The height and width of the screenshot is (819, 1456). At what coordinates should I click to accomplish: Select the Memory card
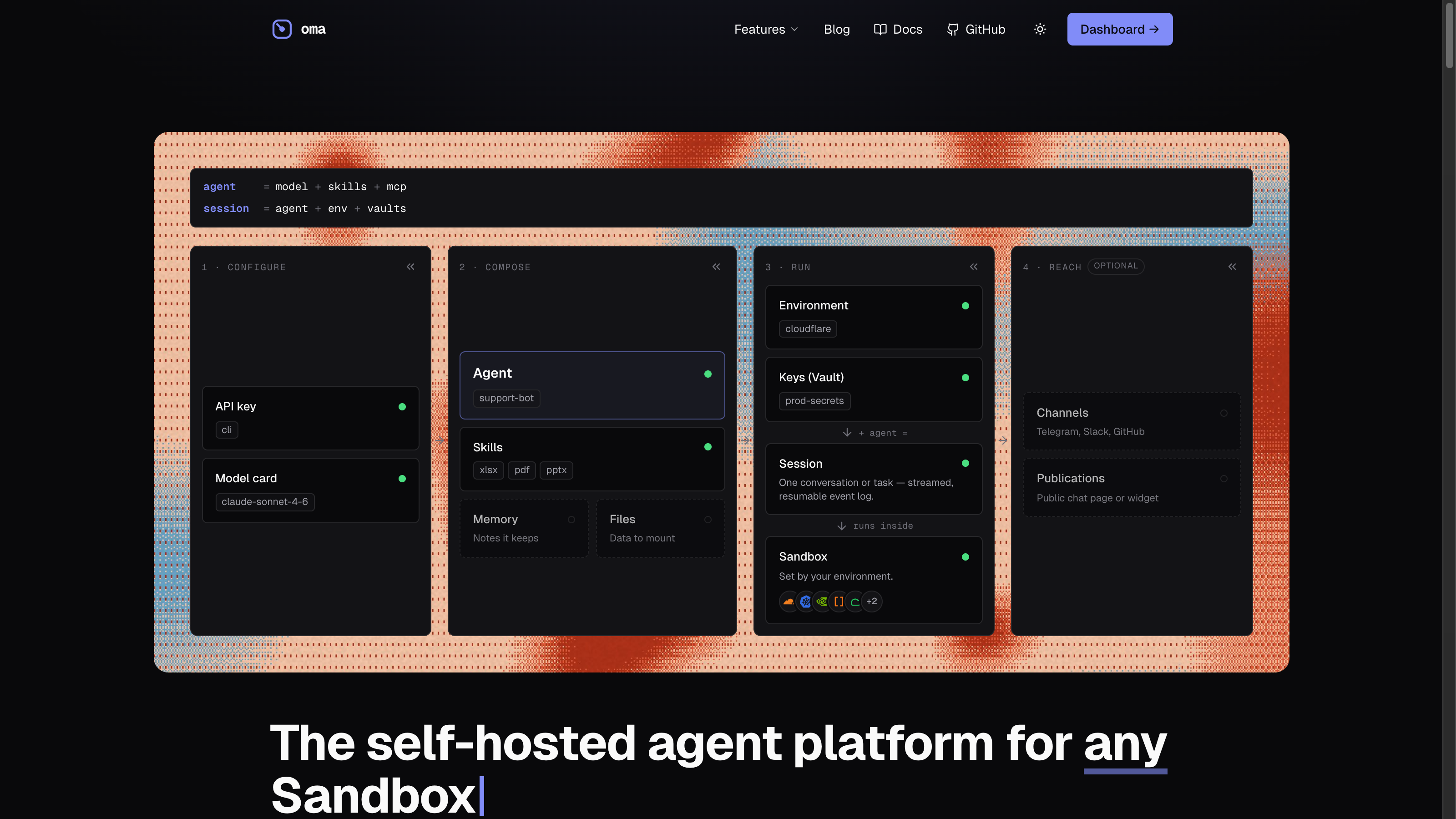[x=524, y=528]
